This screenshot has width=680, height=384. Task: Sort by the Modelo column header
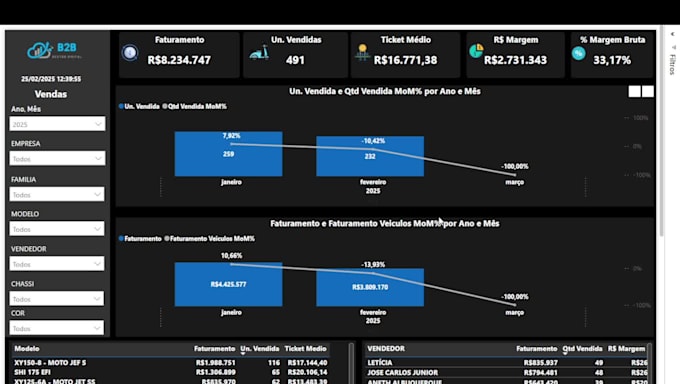point(27,348)
